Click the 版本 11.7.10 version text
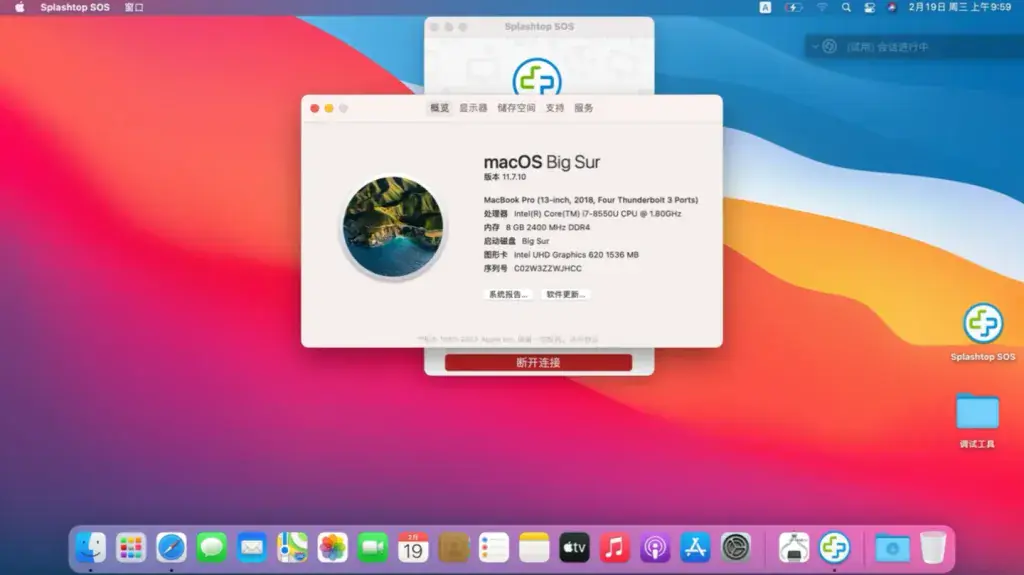This screenshot has height=575, width=1024. click(505, 177)
